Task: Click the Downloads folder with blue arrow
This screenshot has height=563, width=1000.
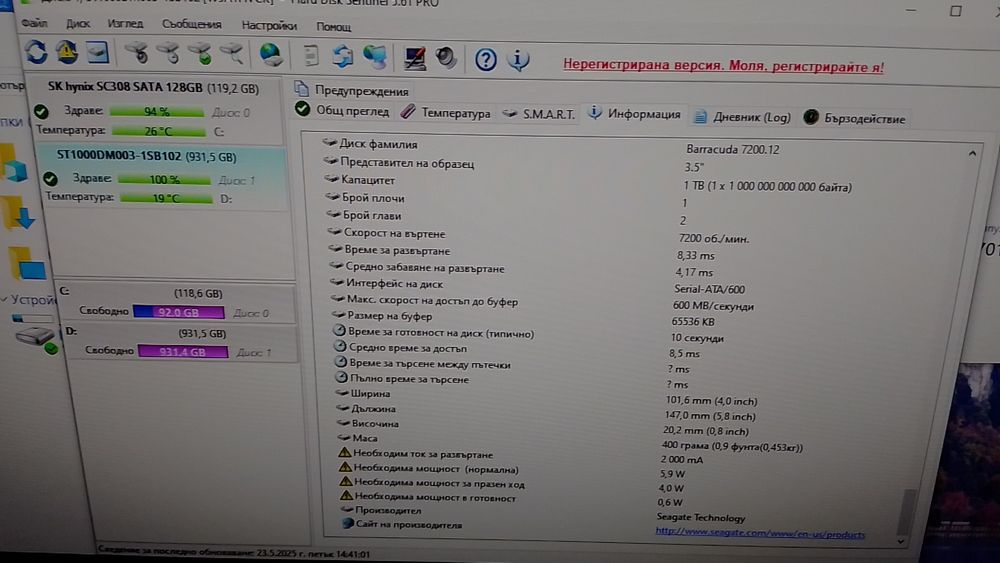Action: point(18,213)
